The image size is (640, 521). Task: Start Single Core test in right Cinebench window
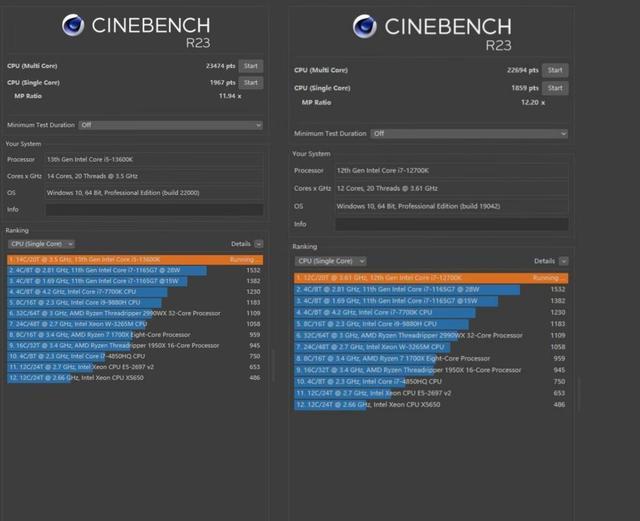[x=555, y=88]
